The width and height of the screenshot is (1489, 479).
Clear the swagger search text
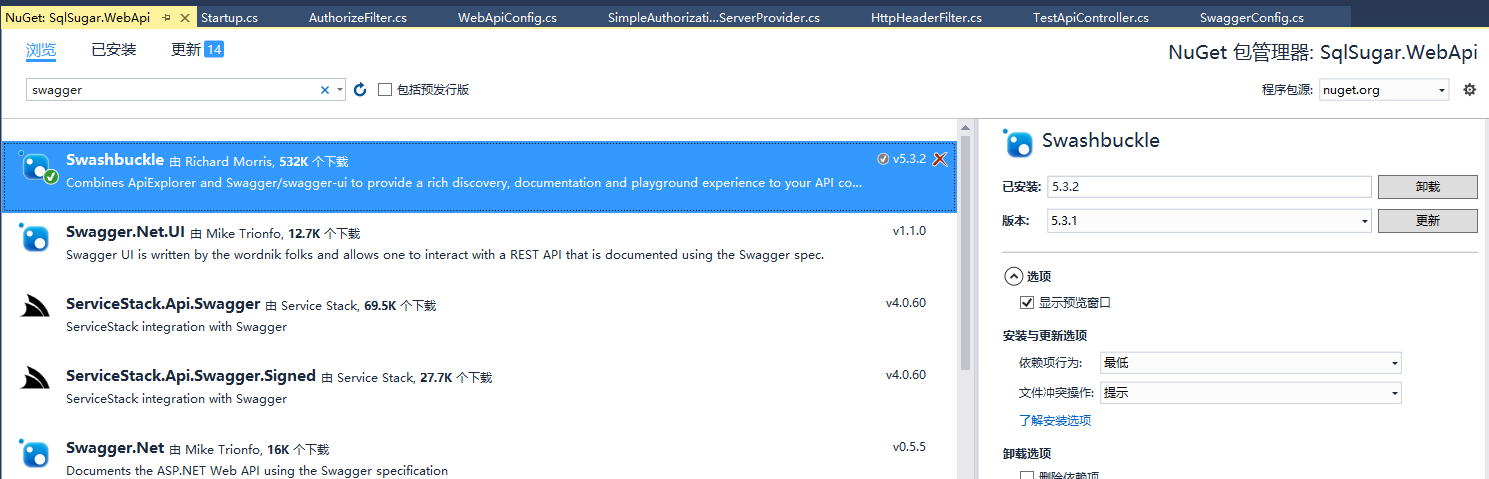pyautogui.click(x=324, y=90)
